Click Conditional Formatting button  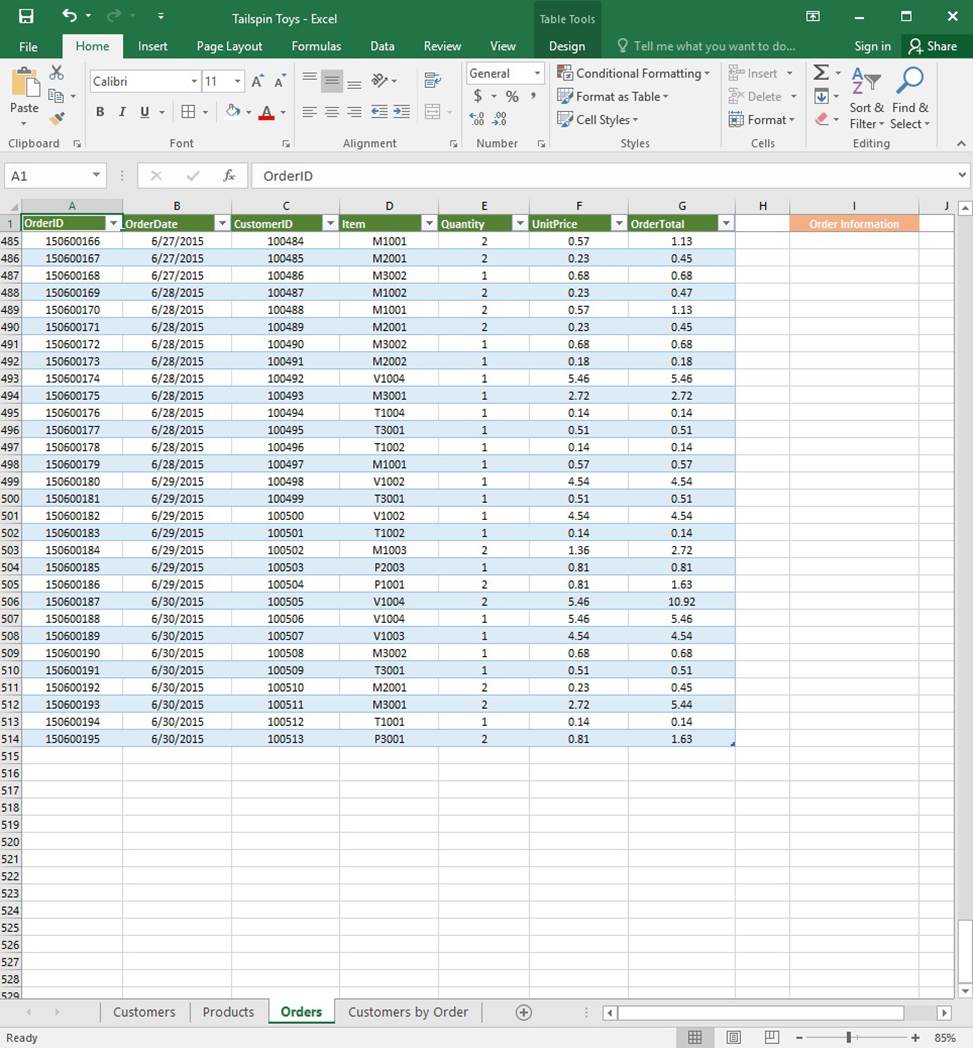pyautogui.click(x=634, y=73)
